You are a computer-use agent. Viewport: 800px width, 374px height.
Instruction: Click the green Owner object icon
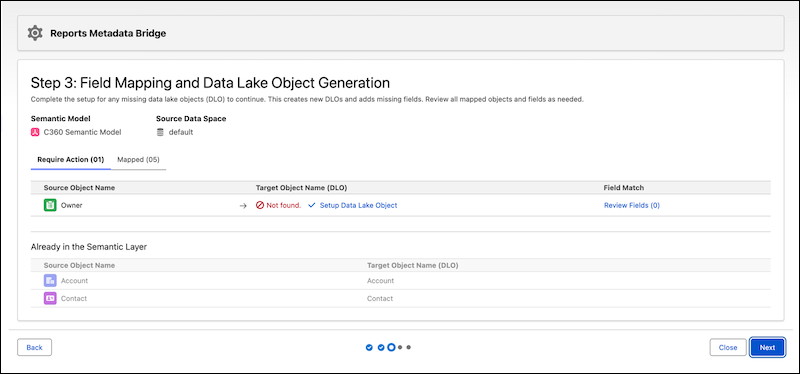(50, 205)
